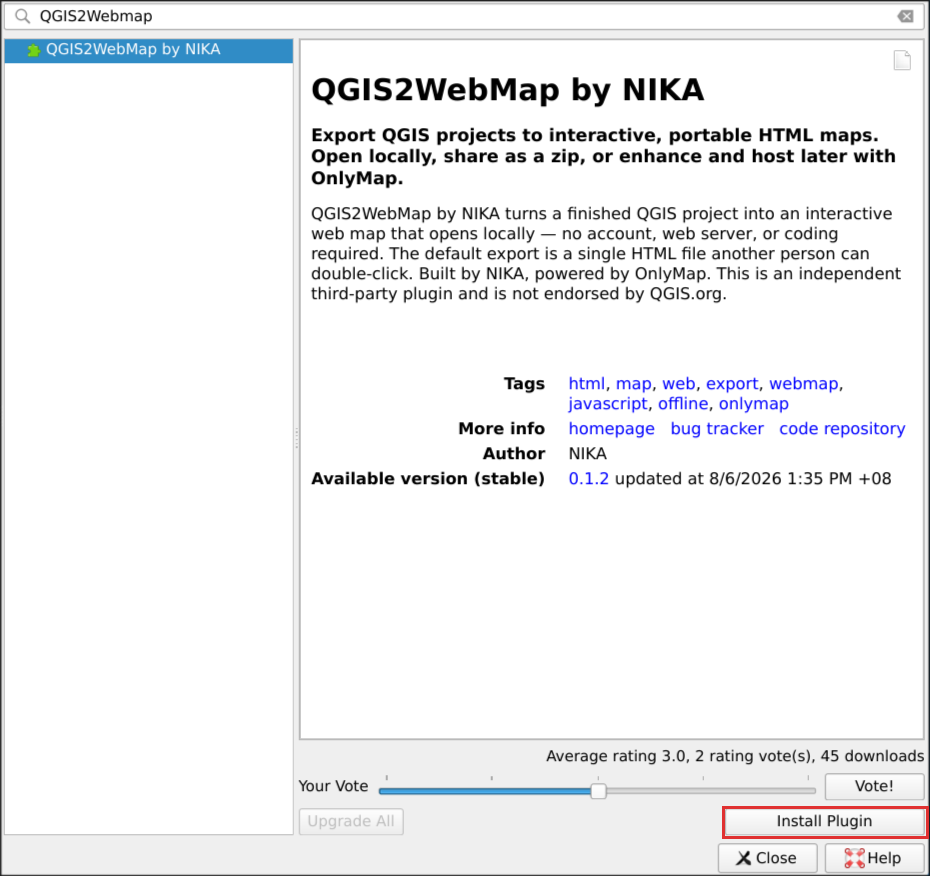Open the javascript tag link

point(608,404)
